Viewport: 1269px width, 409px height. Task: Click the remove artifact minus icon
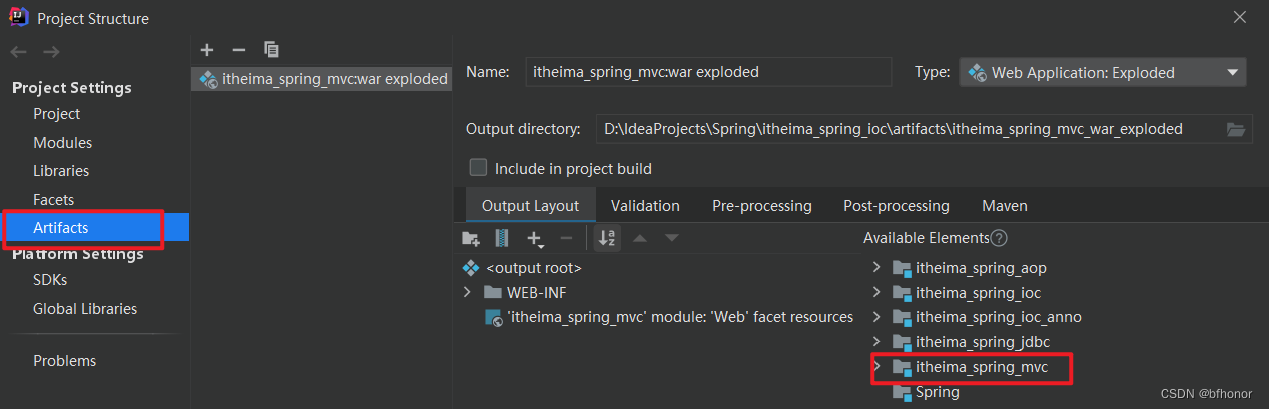tap(238, 49)
